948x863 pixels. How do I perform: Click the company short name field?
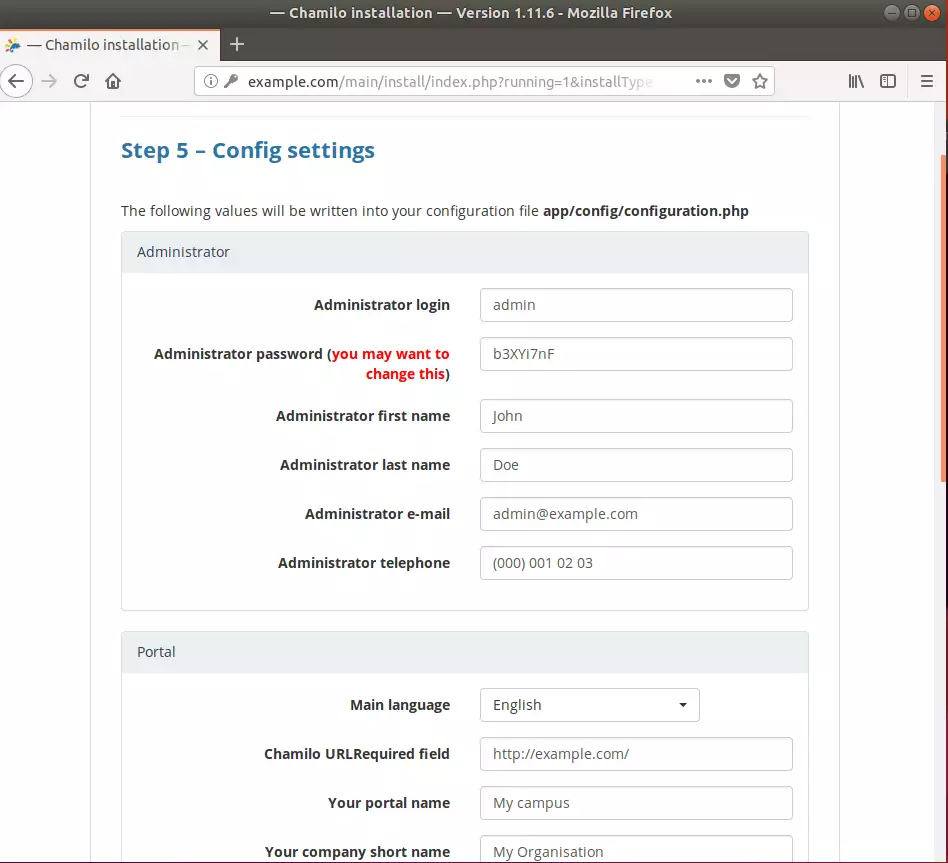pos(636,849)
